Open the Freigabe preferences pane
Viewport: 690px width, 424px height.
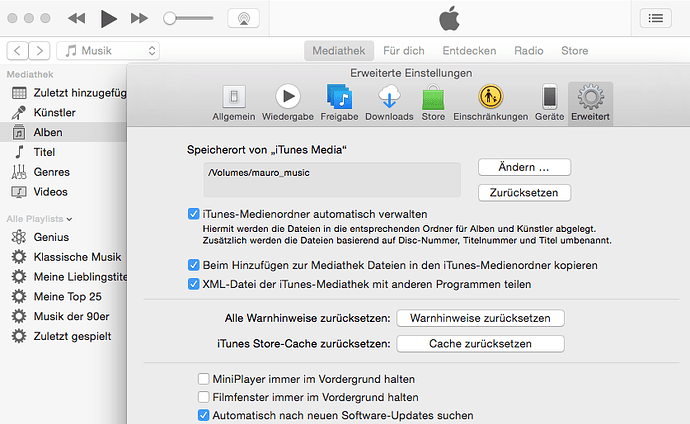coord(339,103)
